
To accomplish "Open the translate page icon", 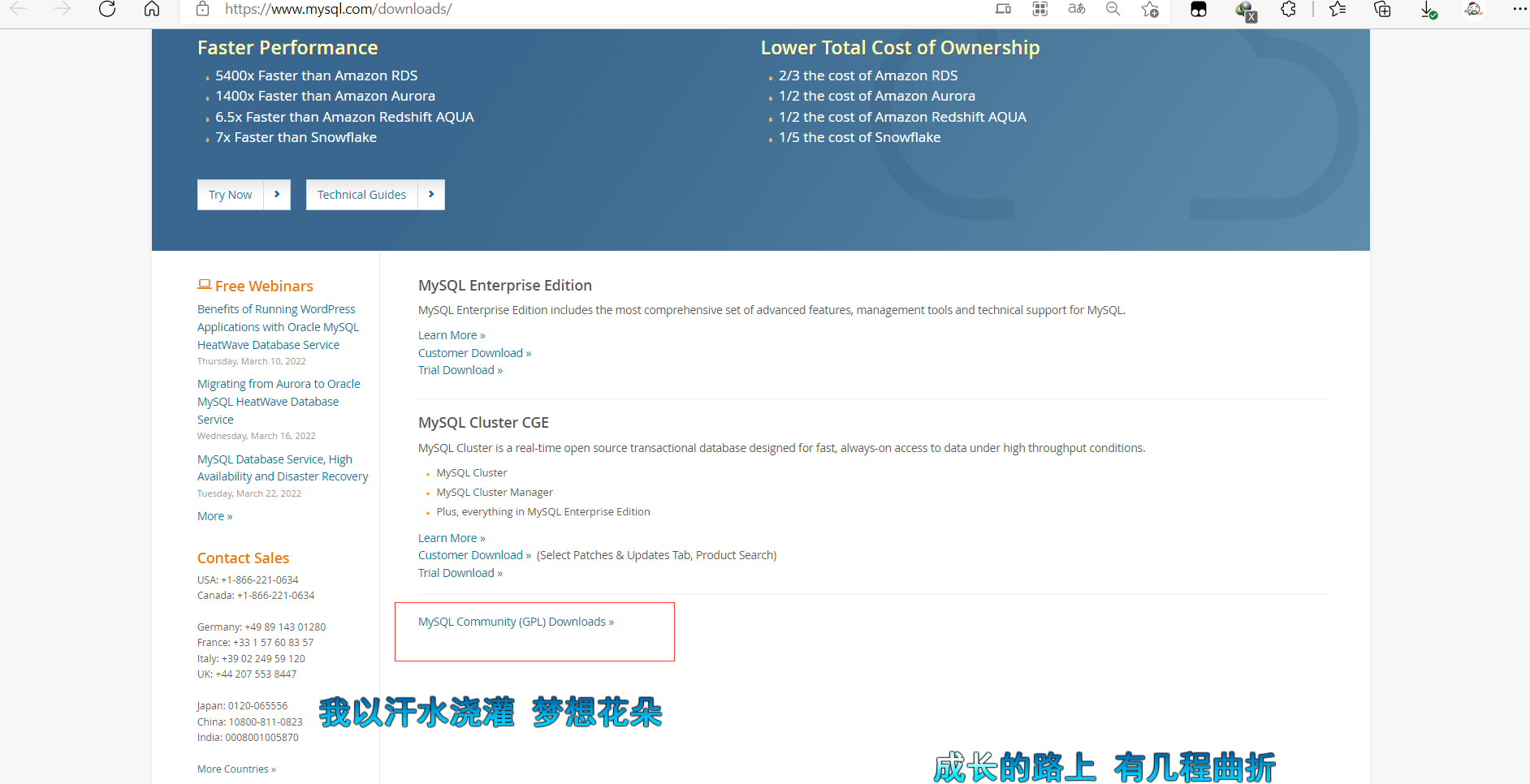I will pos(1077,9).
